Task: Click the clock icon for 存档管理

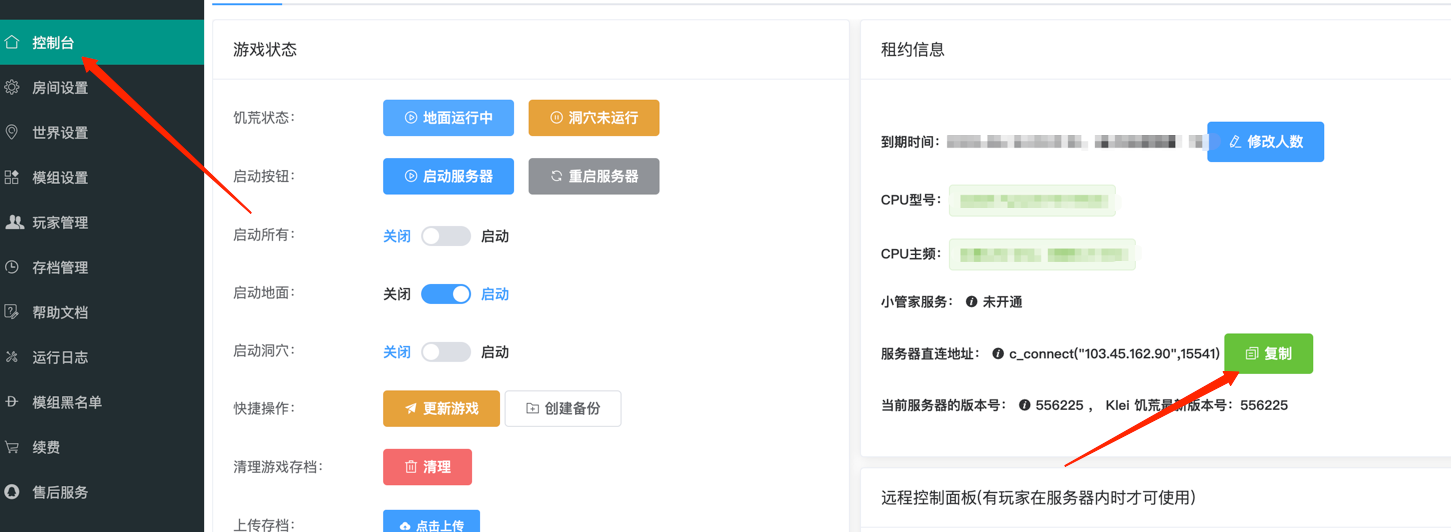Action: [x=12, y=267]
